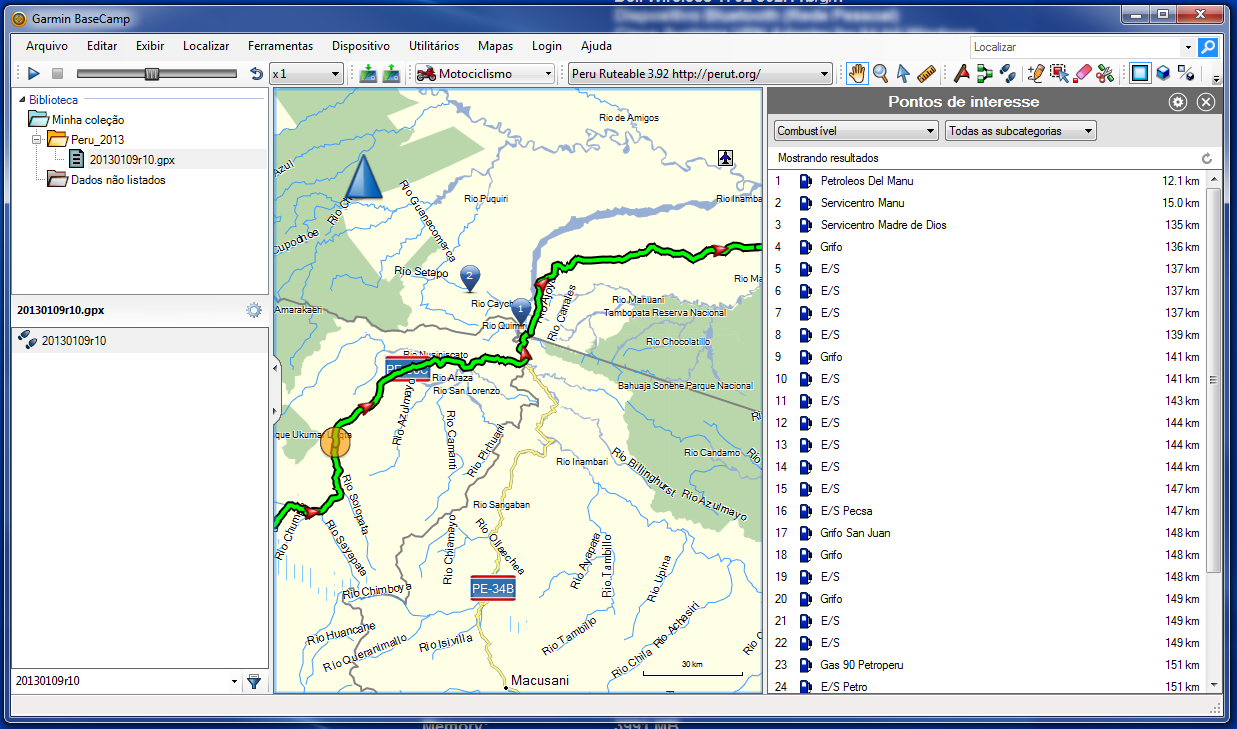Open the Motociclismo activity profile dropdown
This screenshot has height=729, width=1237.
[485, 73]
